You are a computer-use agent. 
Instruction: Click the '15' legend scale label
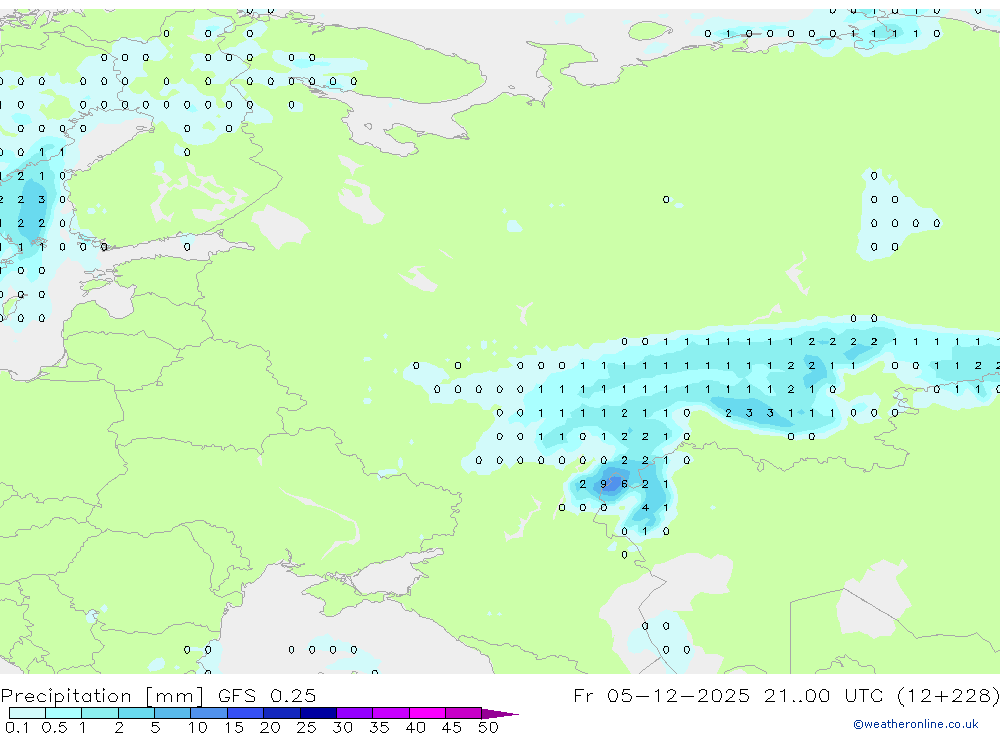click(234, 727)
